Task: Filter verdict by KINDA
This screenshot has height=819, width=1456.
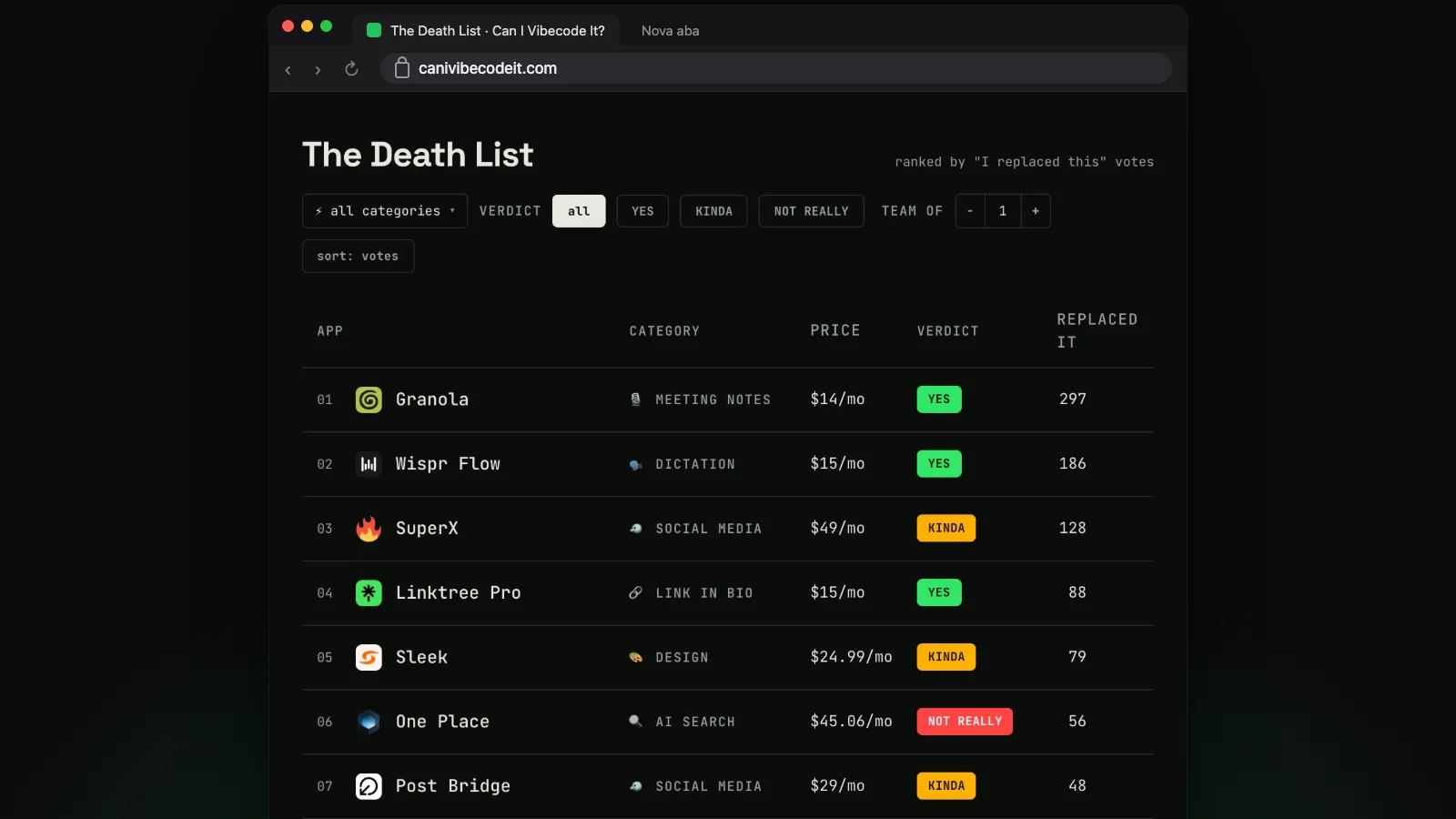Action: pos(713,211)
